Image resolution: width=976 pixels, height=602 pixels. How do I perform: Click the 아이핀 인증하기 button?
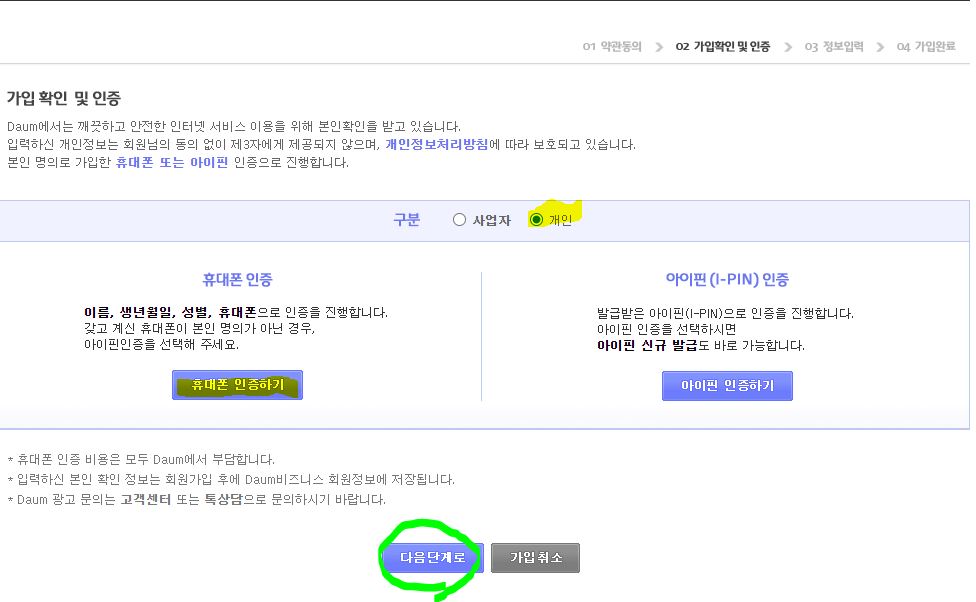click(x=727, y=385)
